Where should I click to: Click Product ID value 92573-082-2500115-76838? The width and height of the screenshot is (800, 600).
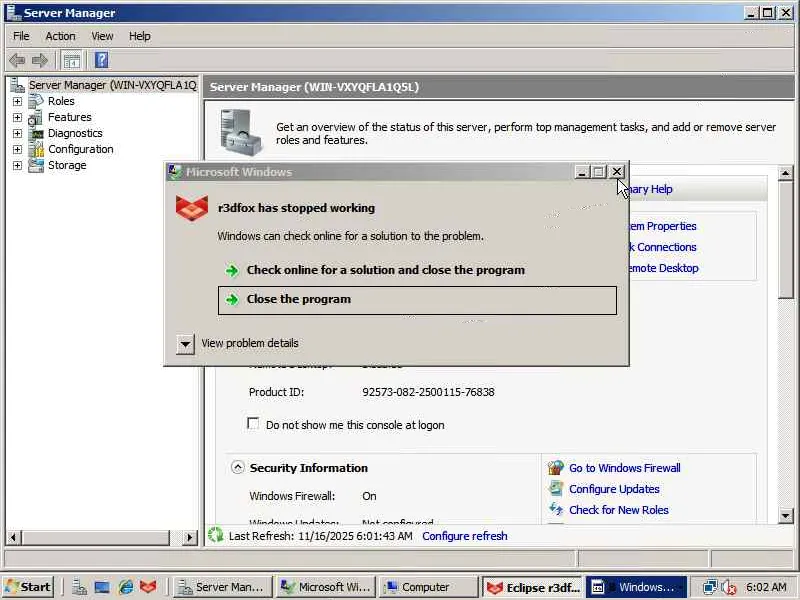coord(428,392)
